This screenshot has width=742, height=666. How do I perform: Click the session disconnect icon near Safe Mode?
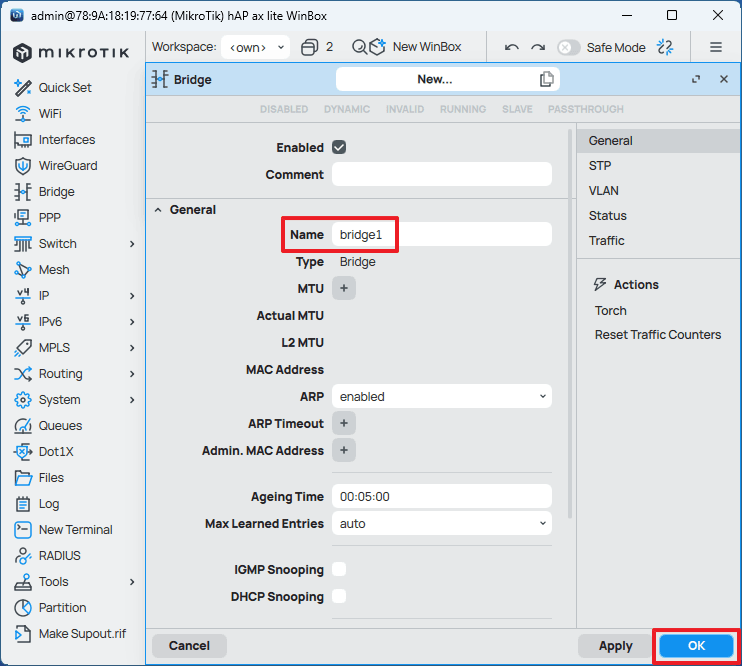pyautogui.click(x=666, y=47)
